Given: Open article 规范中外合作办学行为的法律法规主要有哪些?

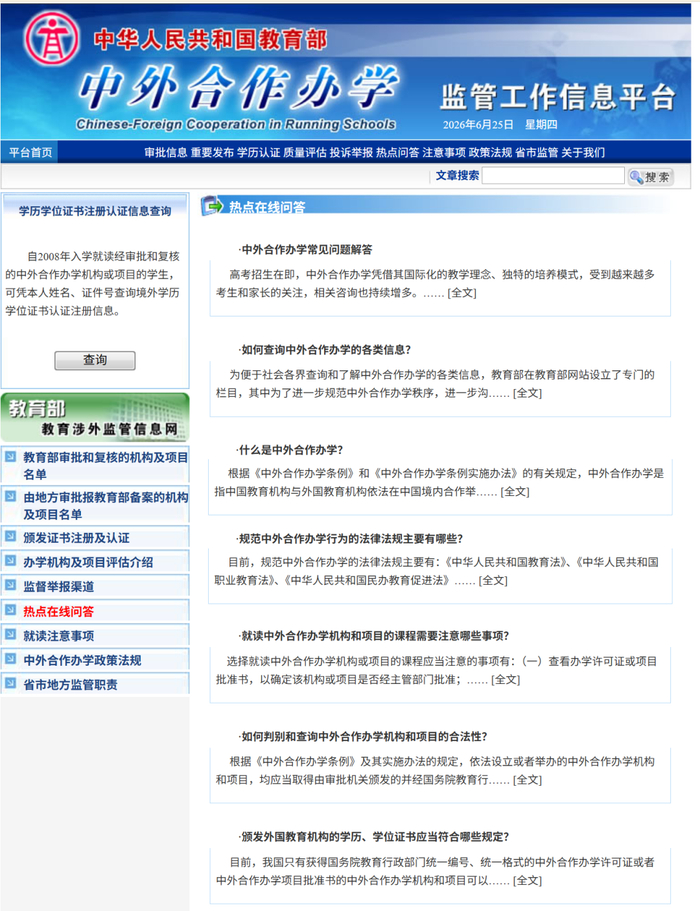Looking at the screenshot, I should [x=351, y=539].
